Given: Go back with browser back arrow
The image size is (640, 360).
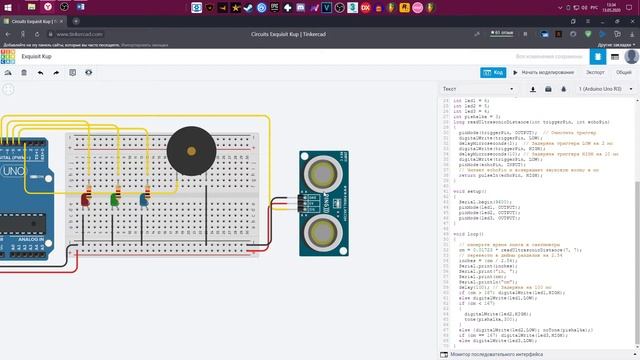Looking at the screenshot, I should pos(8,34).
